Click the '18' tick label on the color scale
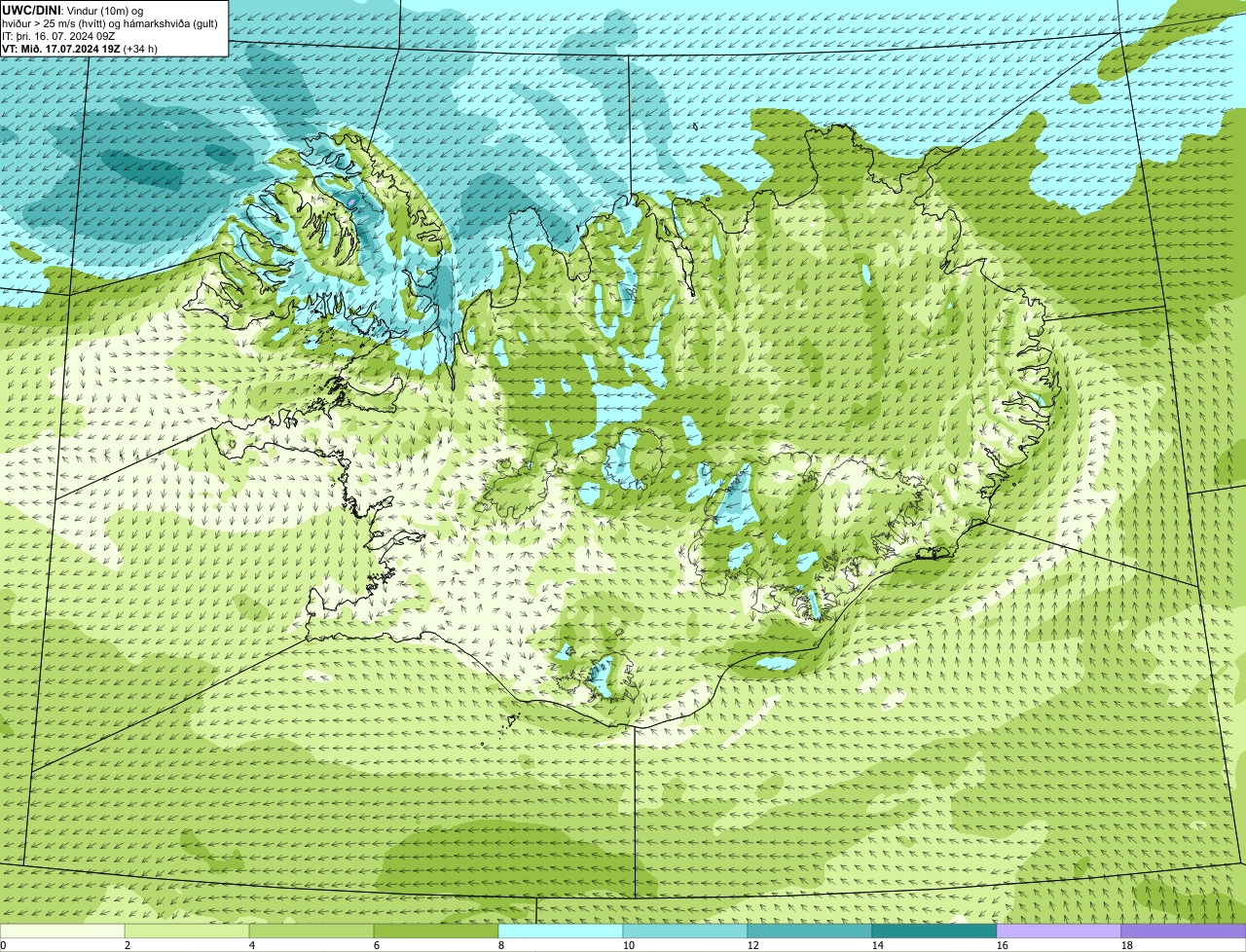Viewport: 1246px width, 952px height. coord(1127,945)
